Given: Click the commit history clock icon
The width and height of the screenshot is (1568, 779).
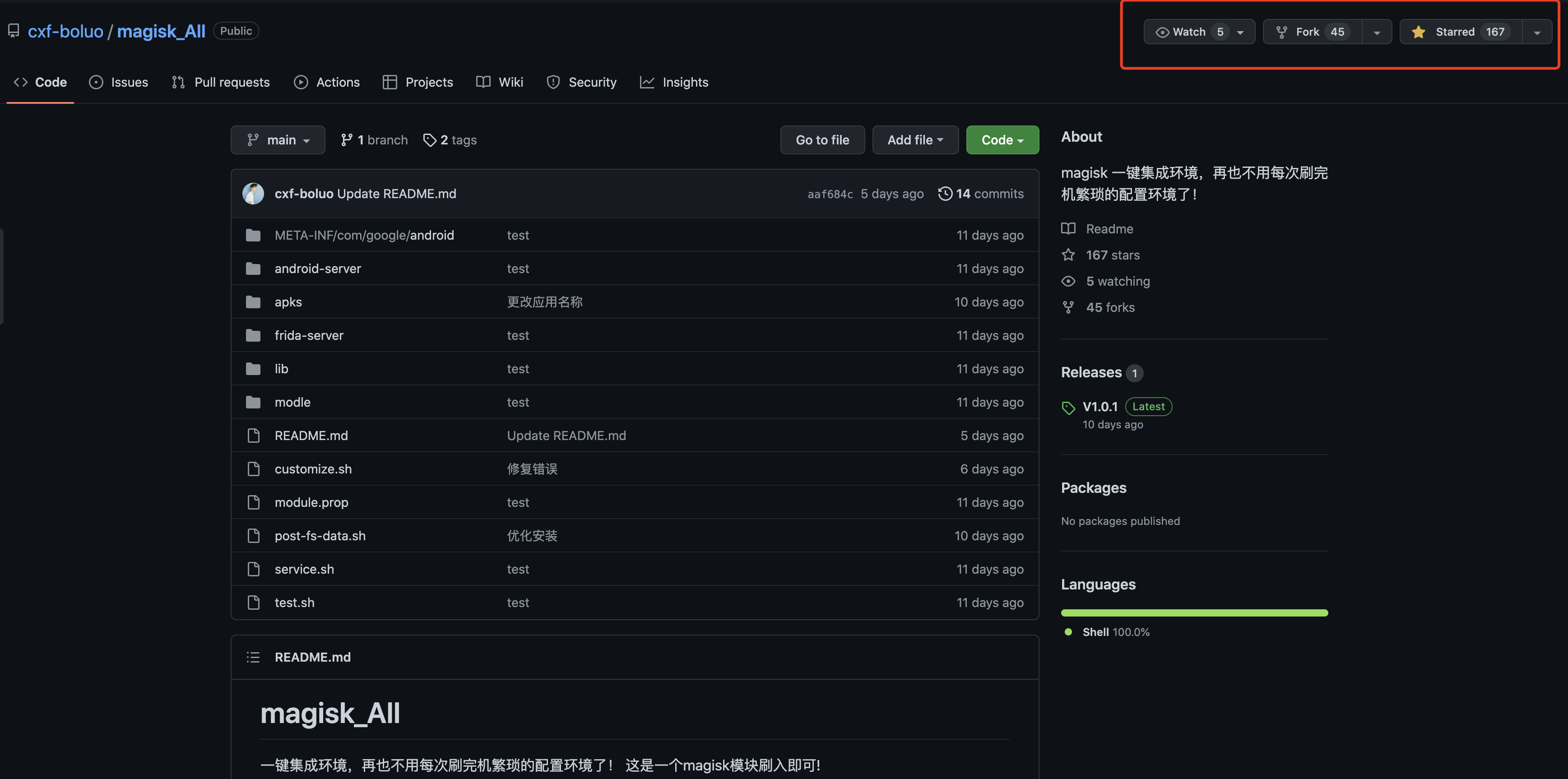Looking at the screenshot, I should coord(945,194).
